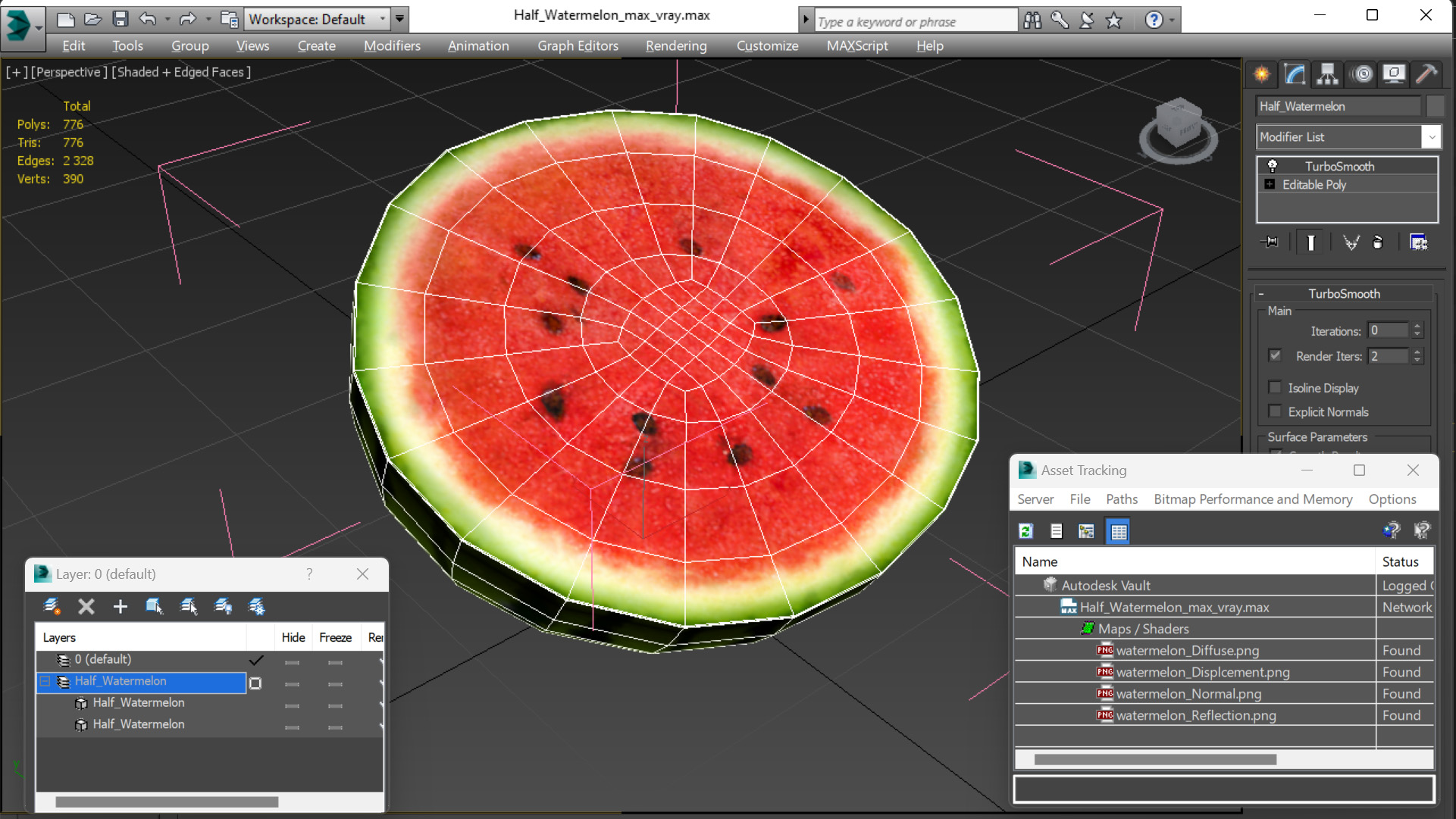1456x819 pixels.
Task: Collapse the TurboSmooth rollout
Action: [1261, 294]
